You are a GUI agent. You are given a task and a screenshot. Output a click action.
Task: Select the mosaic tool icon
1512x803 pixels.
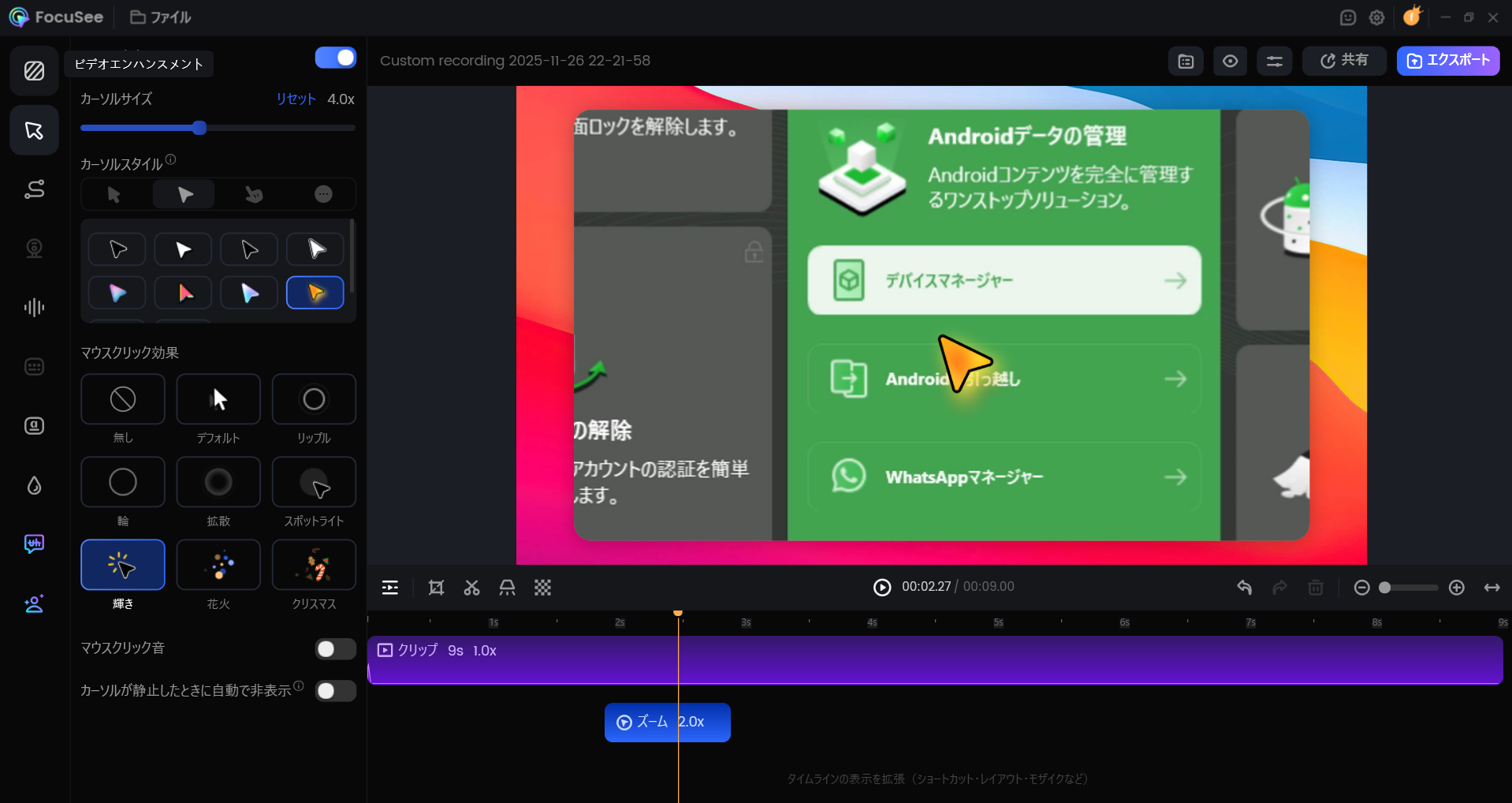click(x=542, y=588)
